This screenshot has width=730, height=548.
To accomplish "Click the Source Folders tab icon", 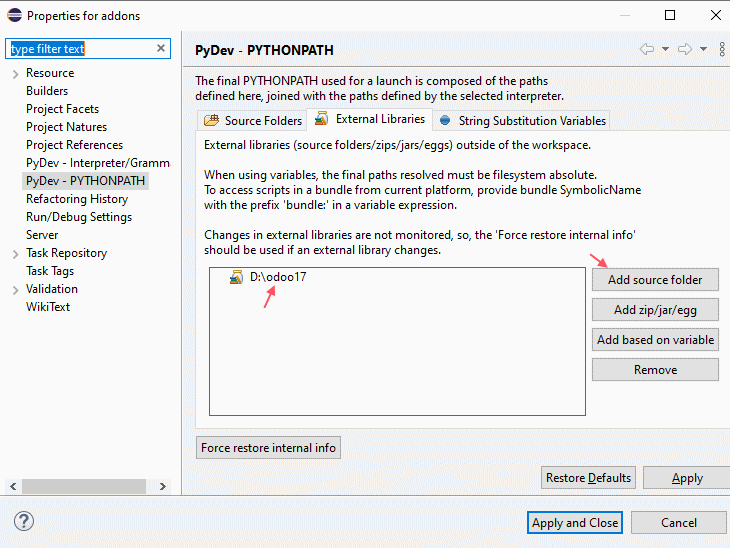I will coord(211,121).
